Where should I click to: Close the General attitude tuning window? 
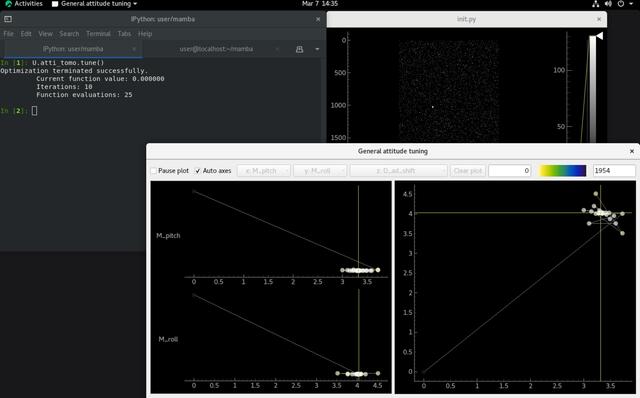(x=631, y=151)
